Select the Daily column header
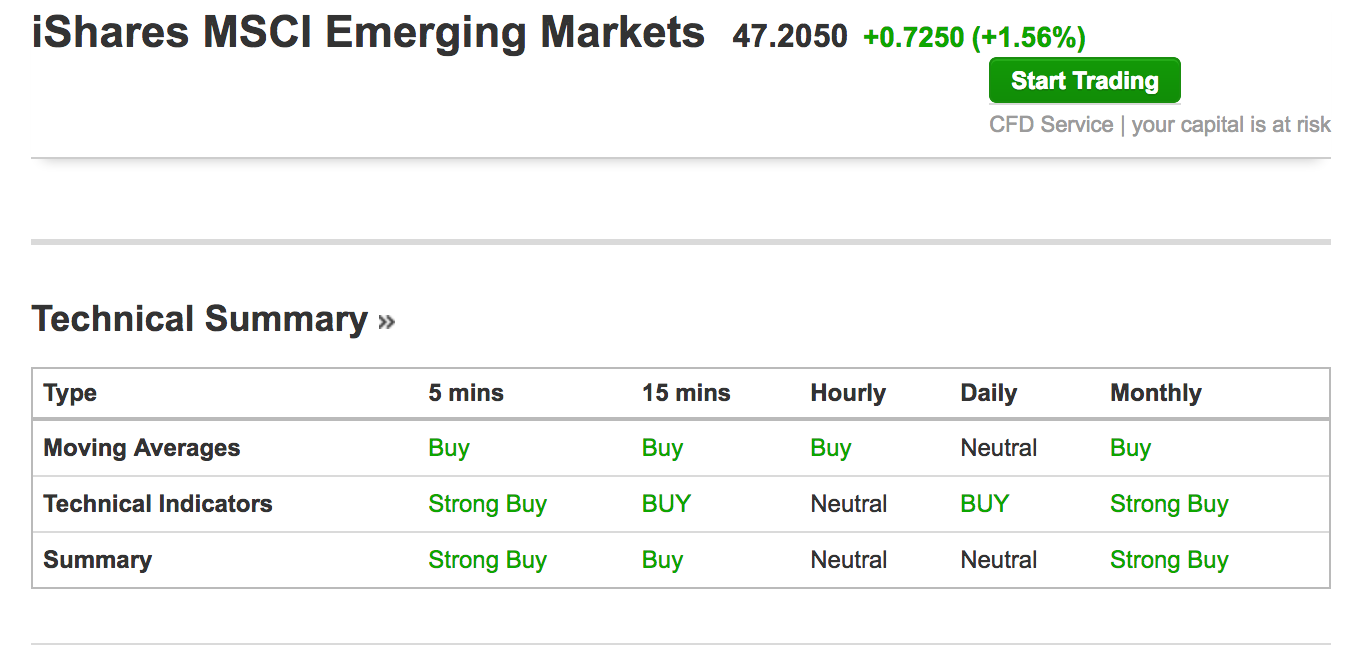 [988, 393]
